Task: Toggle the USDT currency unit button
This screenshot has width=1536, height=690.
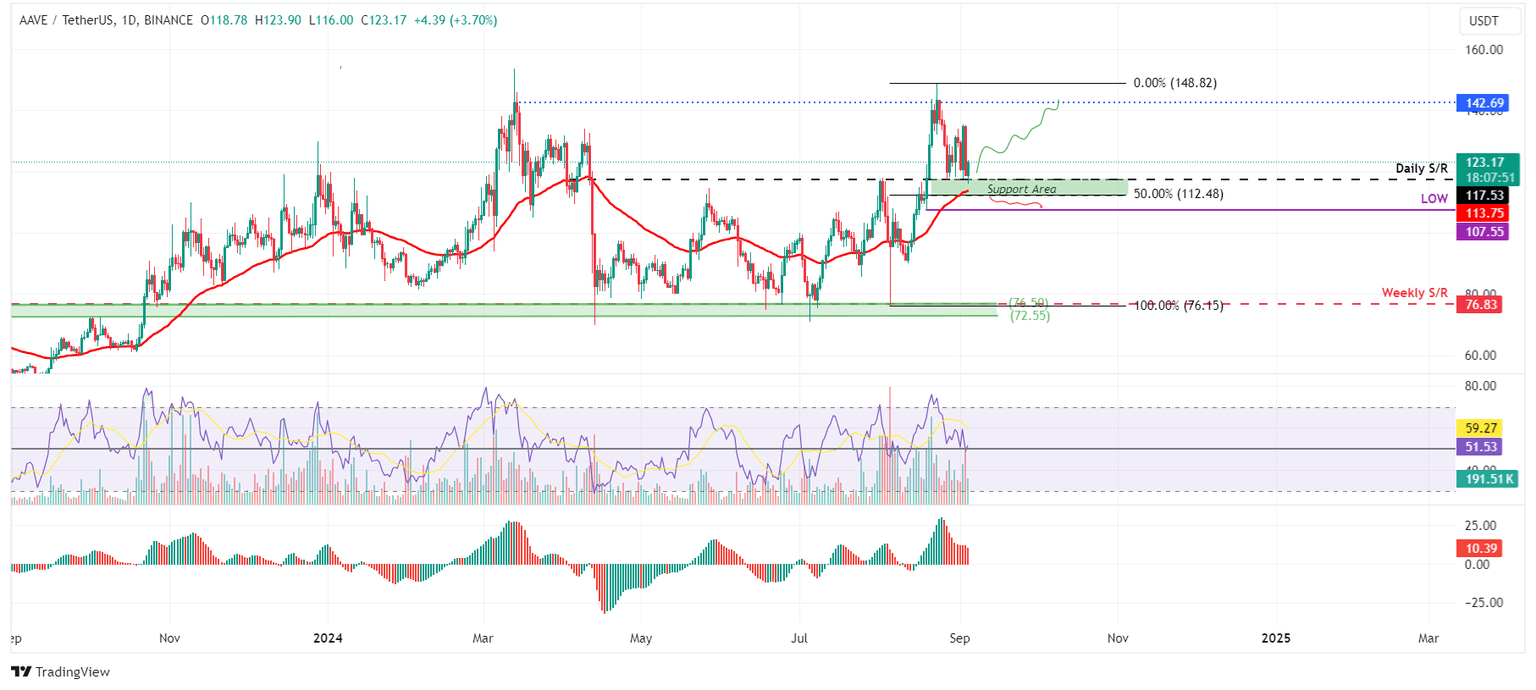Action: [x=1489, y=22]
